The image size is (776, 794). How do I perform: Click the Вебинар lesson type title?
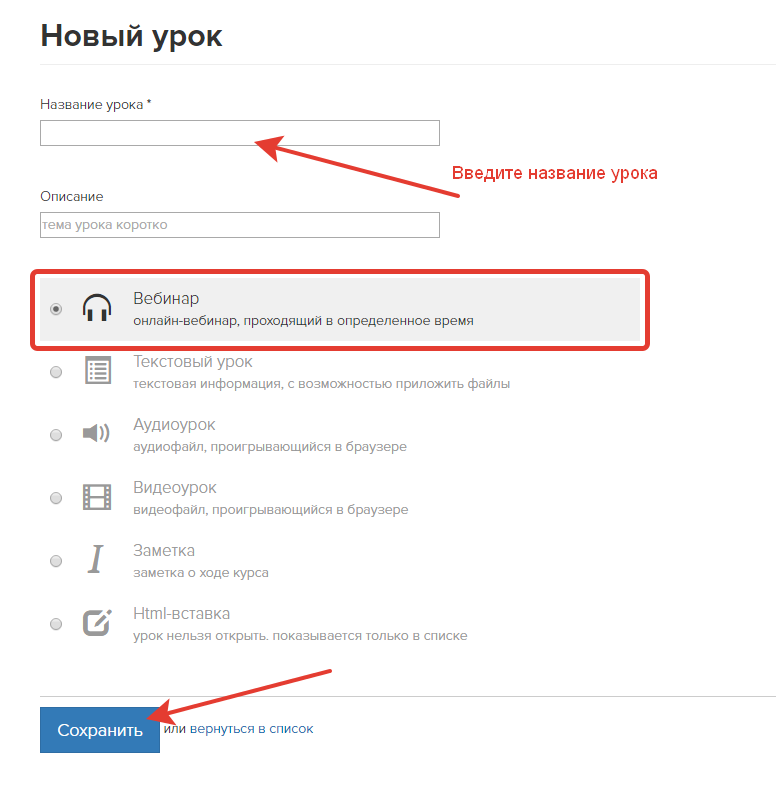[x=166, y=299]
